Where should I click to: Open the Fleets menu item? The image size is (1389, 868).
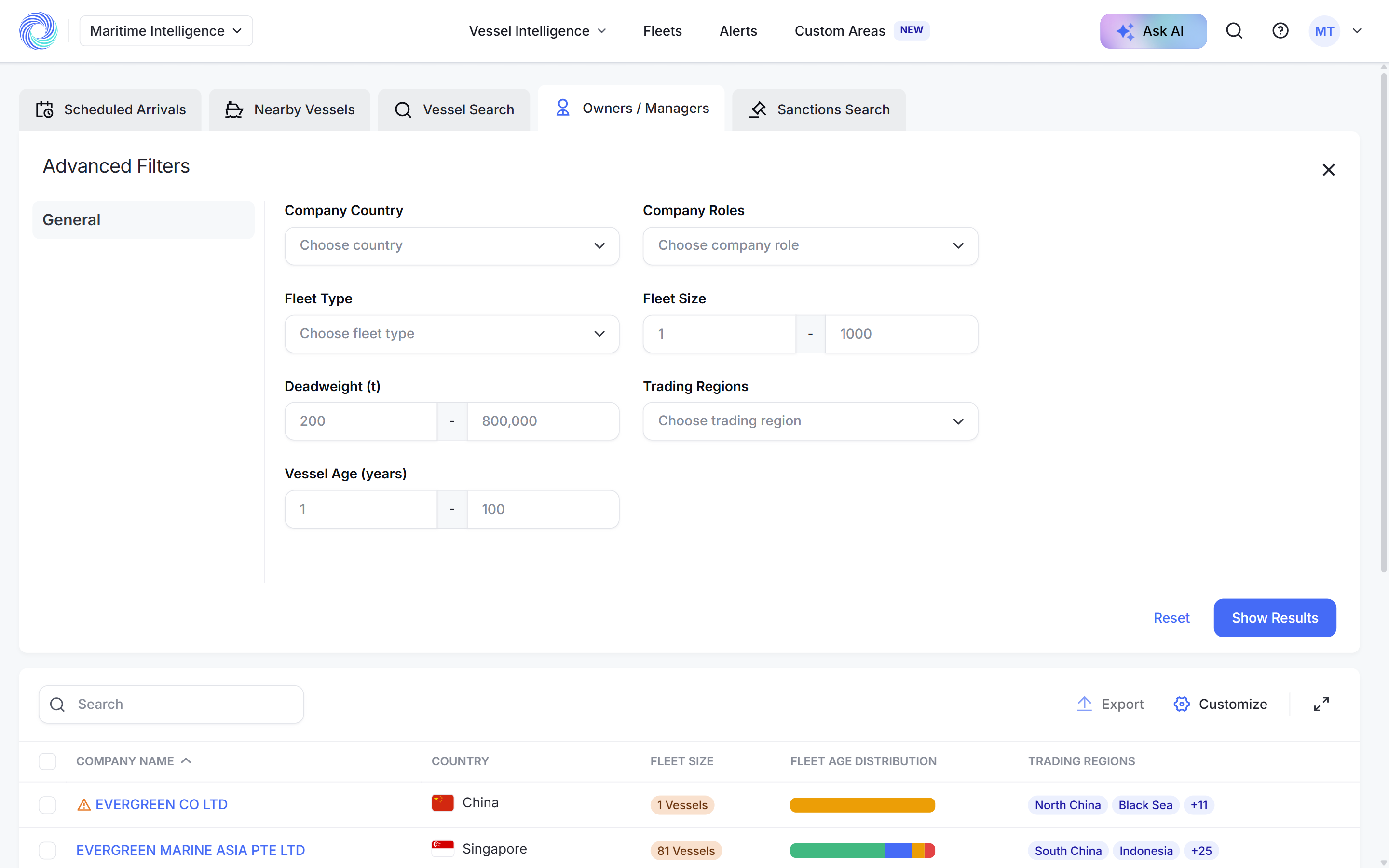pos(662,31)
